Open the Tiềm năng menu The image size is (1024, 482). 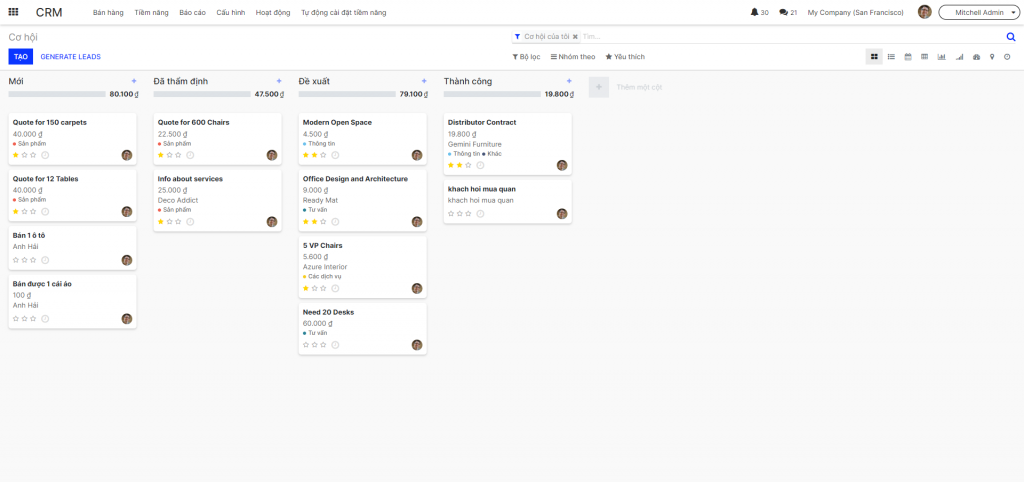[x=152, y=12]
